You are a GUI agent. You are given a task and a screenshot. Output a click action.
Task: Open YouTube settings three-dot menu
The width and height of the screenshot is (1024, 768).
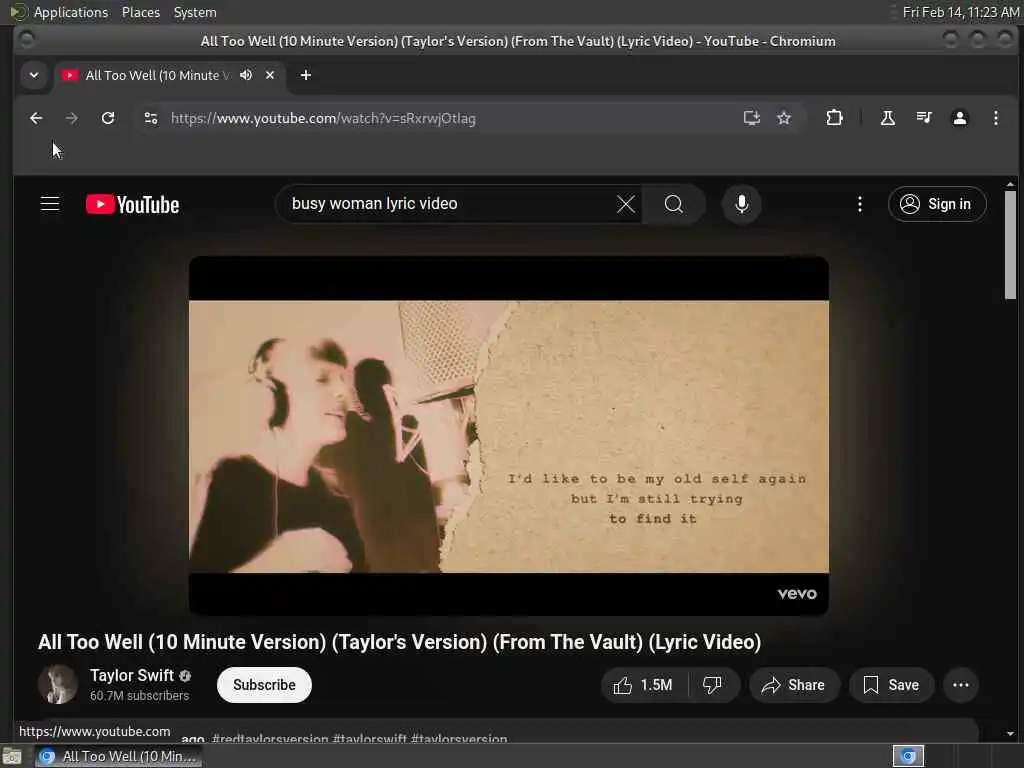(859, 204)
